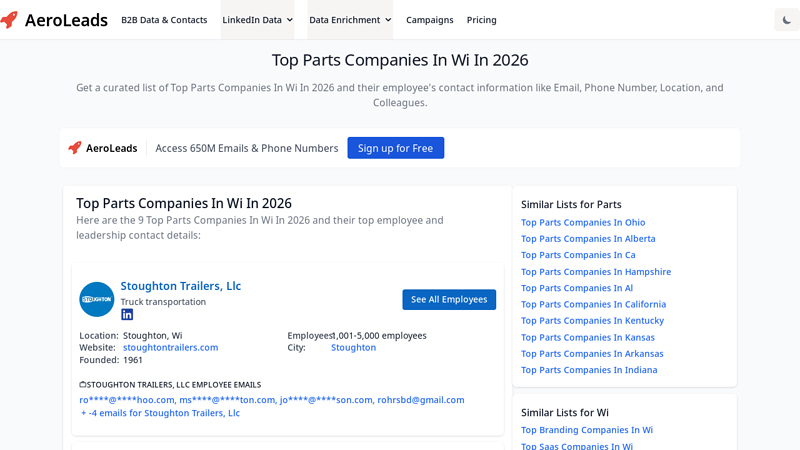
Task: Click 'STOUGHTON TRAILERS, LLC EMPLOYEE EMAILS' label
Action: click(170, 385)
